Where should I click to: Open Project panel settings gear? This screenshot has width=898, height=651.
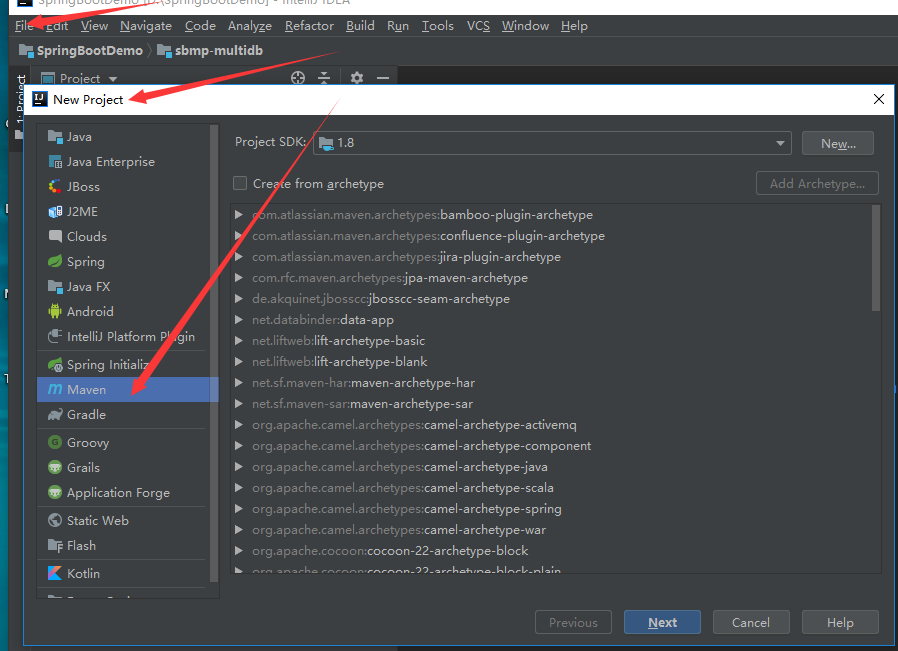[x=357, y=78]
